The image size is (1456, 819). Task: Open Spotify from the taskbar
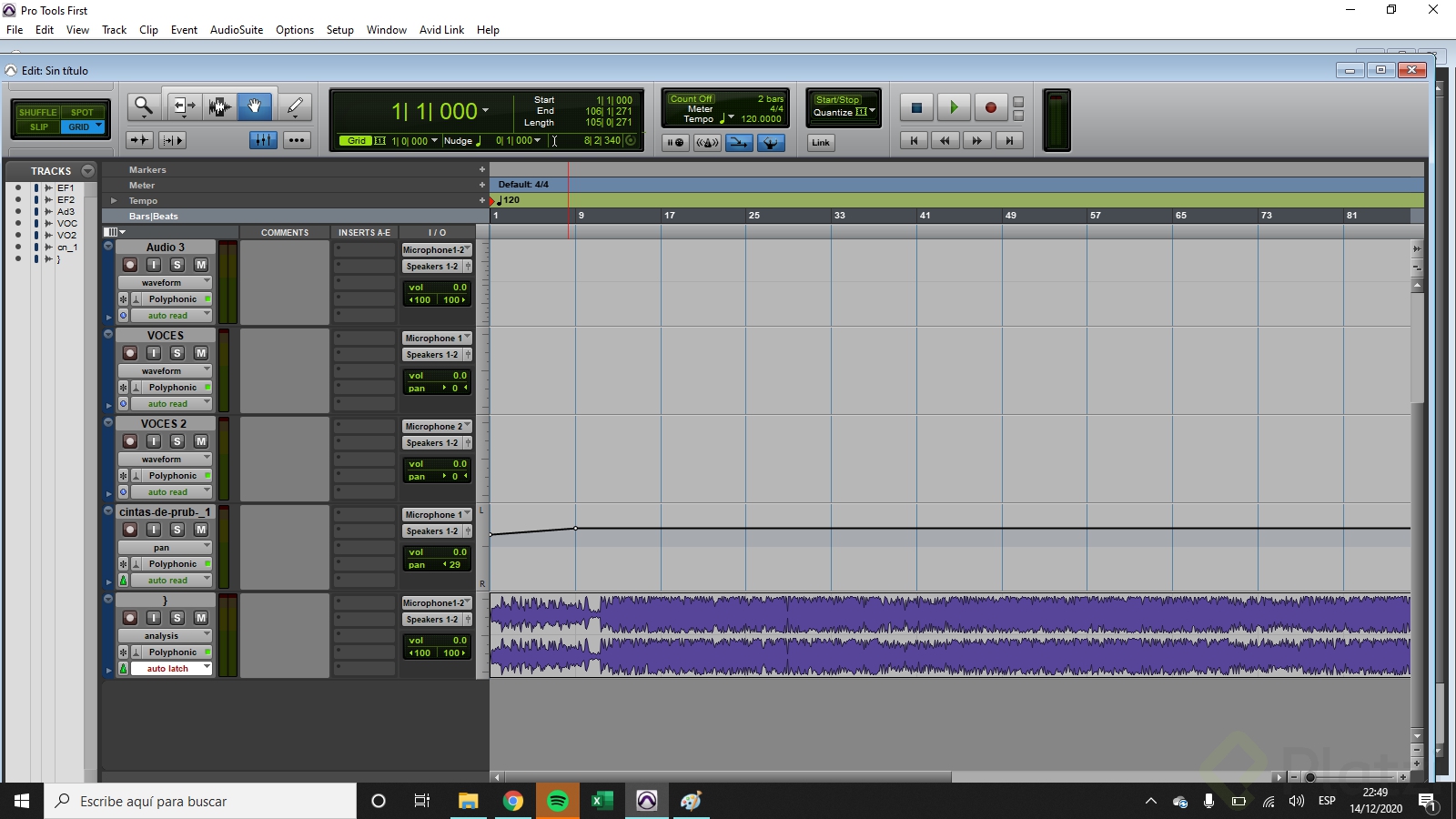coord(558,801)
